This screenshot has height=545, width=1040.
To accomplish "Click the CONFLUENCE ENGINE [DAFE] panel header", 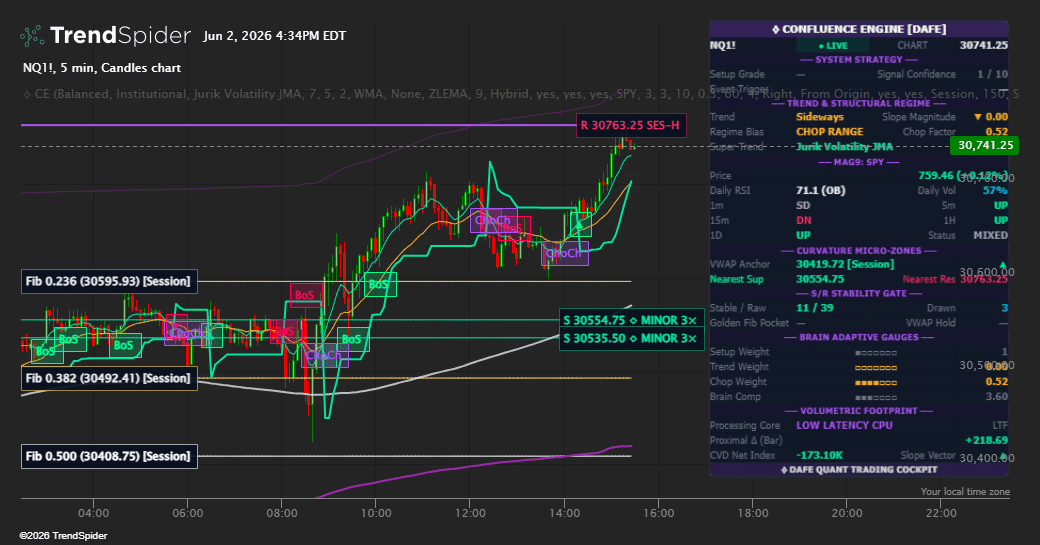I will pos(859,29).
